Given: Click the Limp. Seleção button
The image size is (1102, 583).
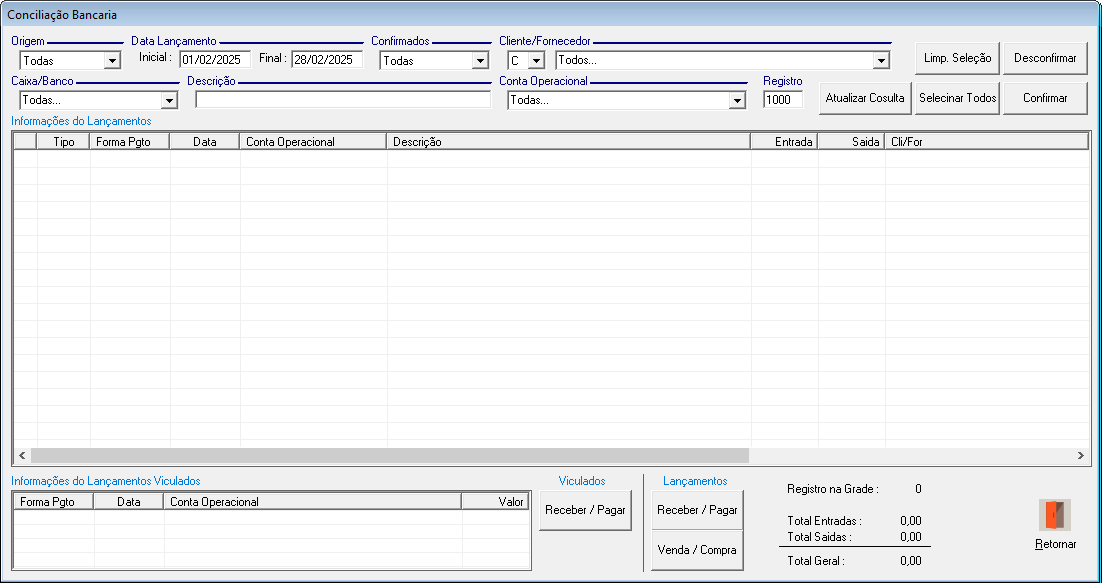Looking at the screenshot, I should coord(957,58).
